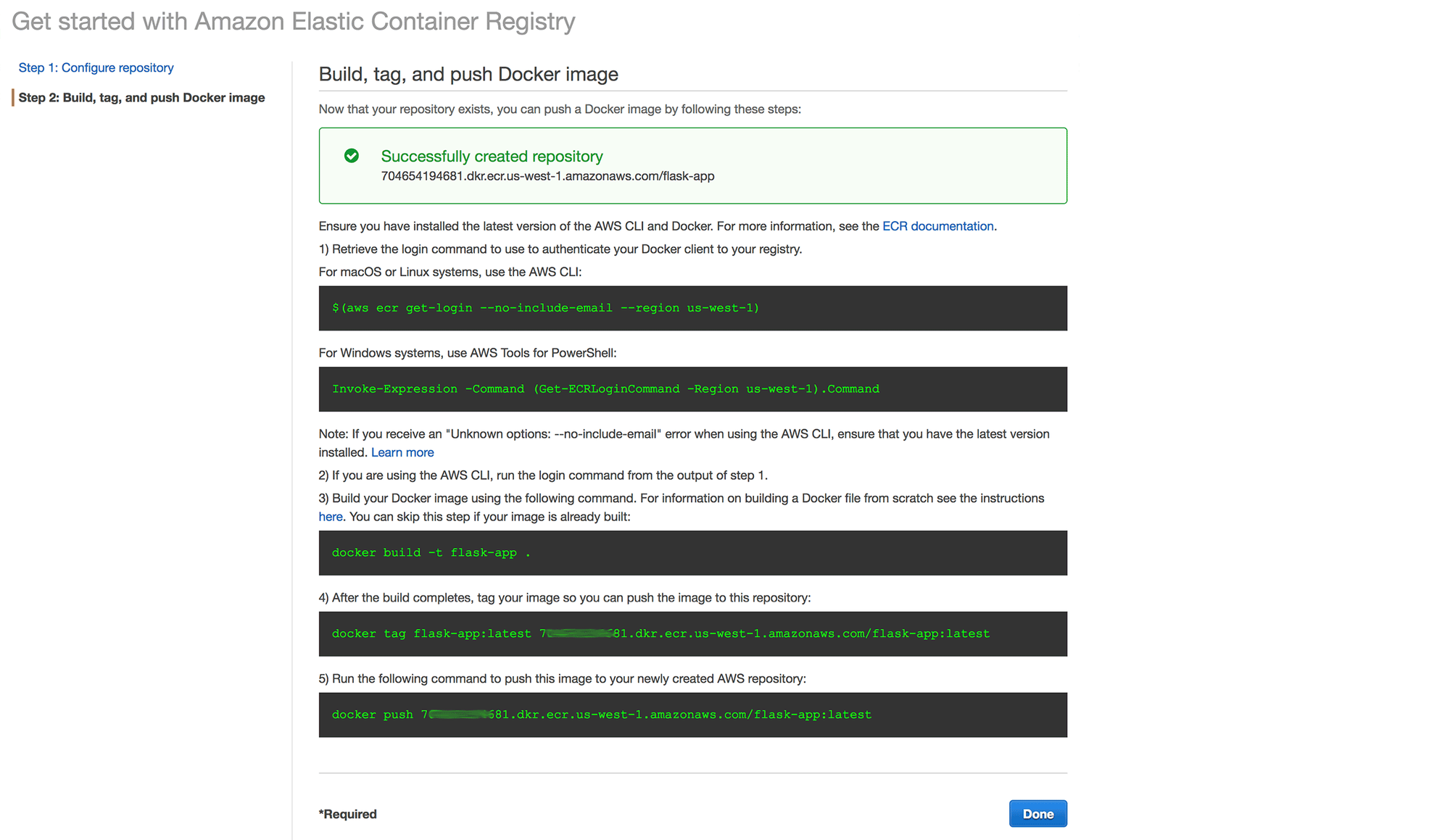Follow the Learn more link
1450x840 pixels.
[402, 452]
